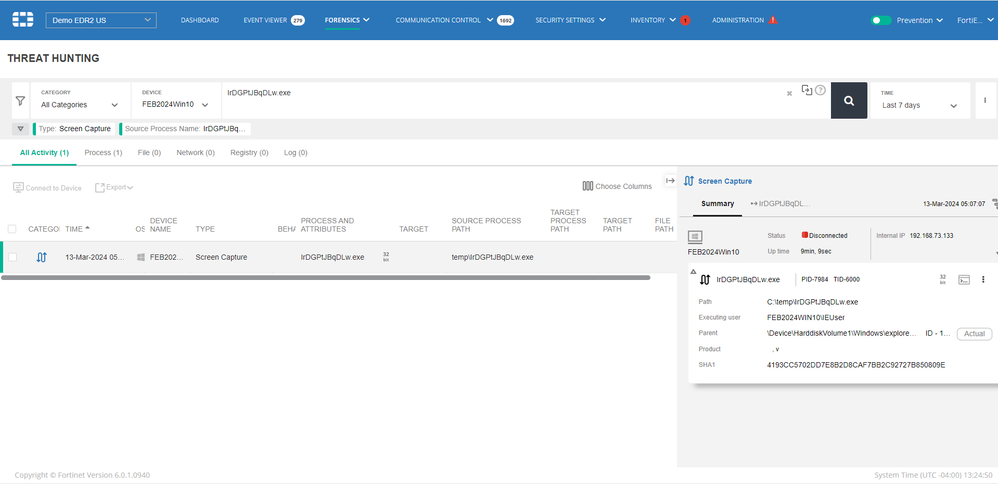The image size is (998, 484).
Task: Click the Source Process Name filter chip
Action: click(185, 129)
